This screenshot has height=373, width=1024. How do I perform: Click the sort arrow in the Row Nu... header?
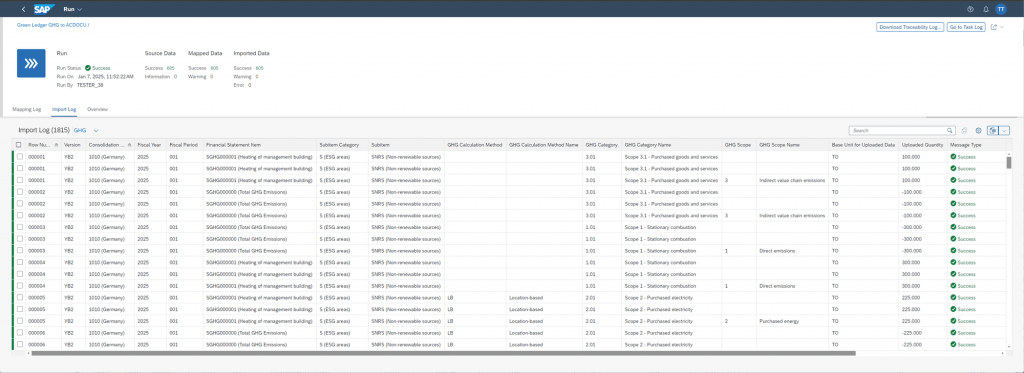coord(56,144)
